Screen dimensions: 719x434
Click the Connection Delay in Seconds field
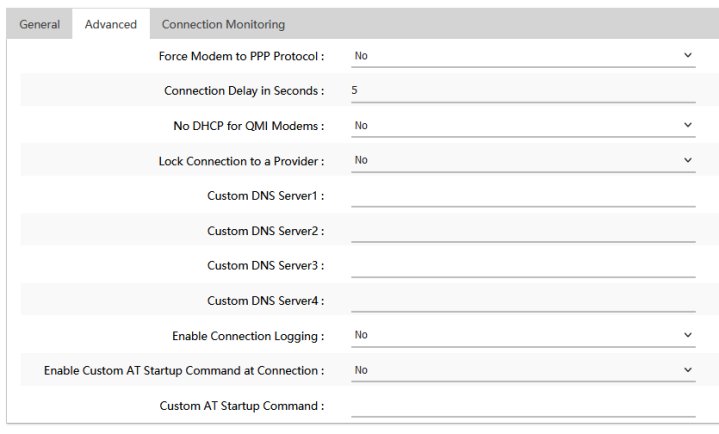coord(523,91)
